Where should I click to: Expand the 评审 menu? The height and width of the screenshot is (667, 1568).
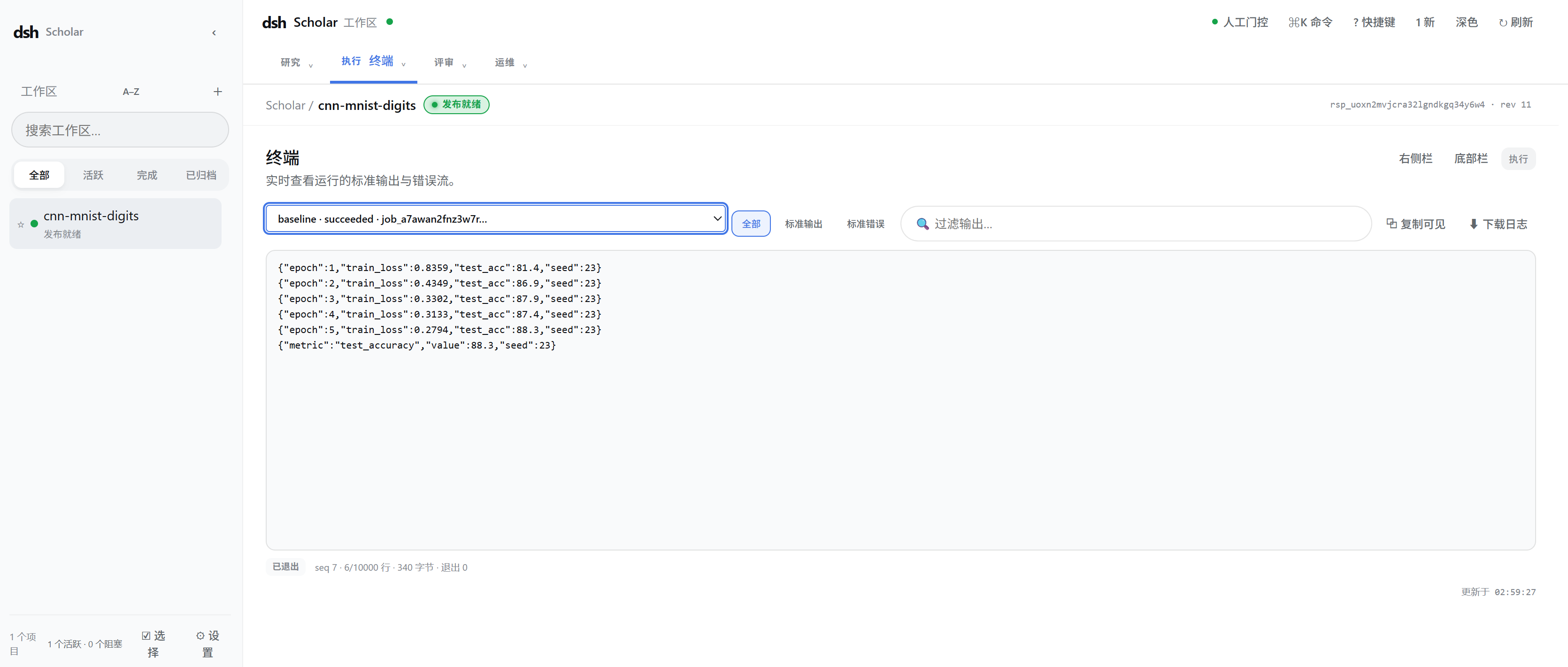click(x=450, y=63)
